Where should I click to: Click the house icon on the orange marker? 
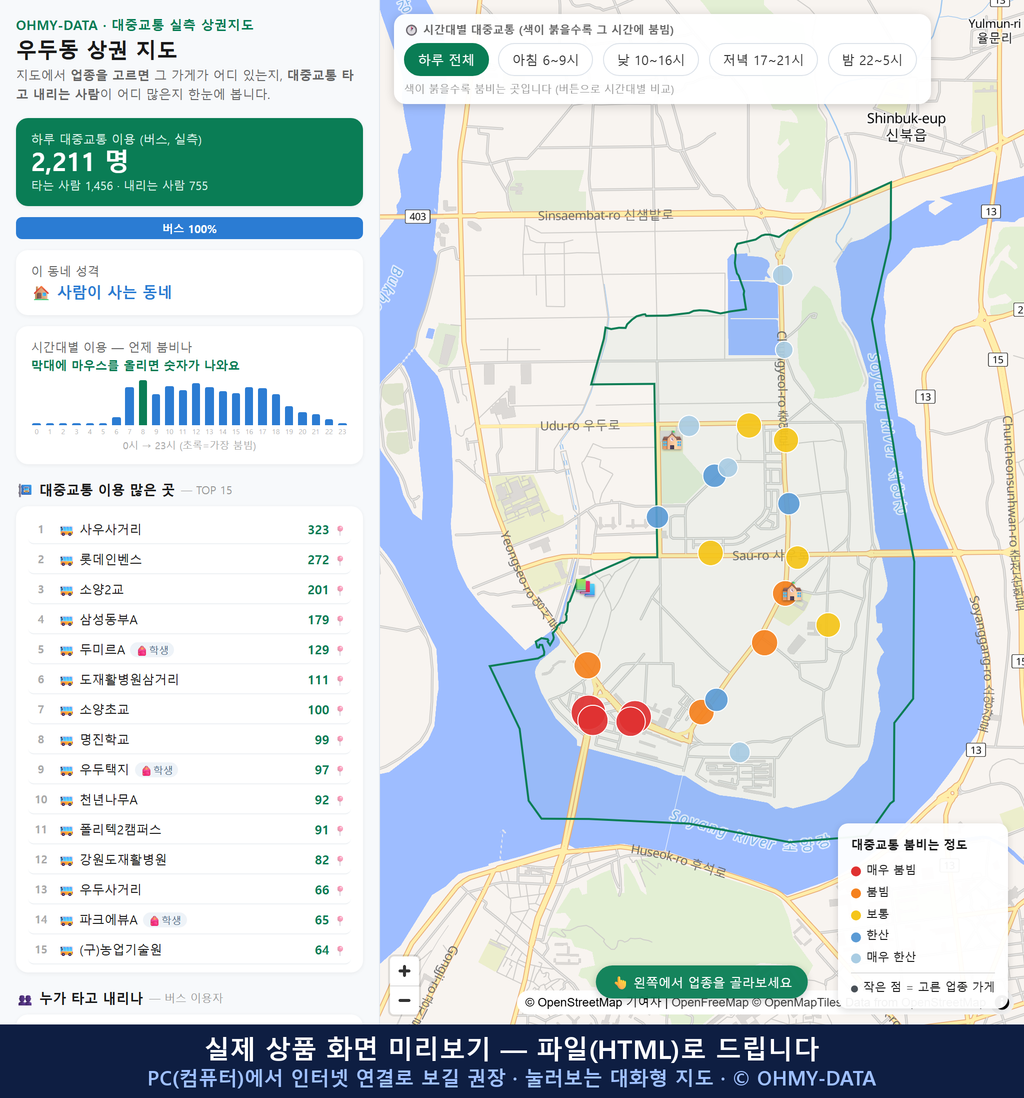pyautogui.click(x=791, y=592)
